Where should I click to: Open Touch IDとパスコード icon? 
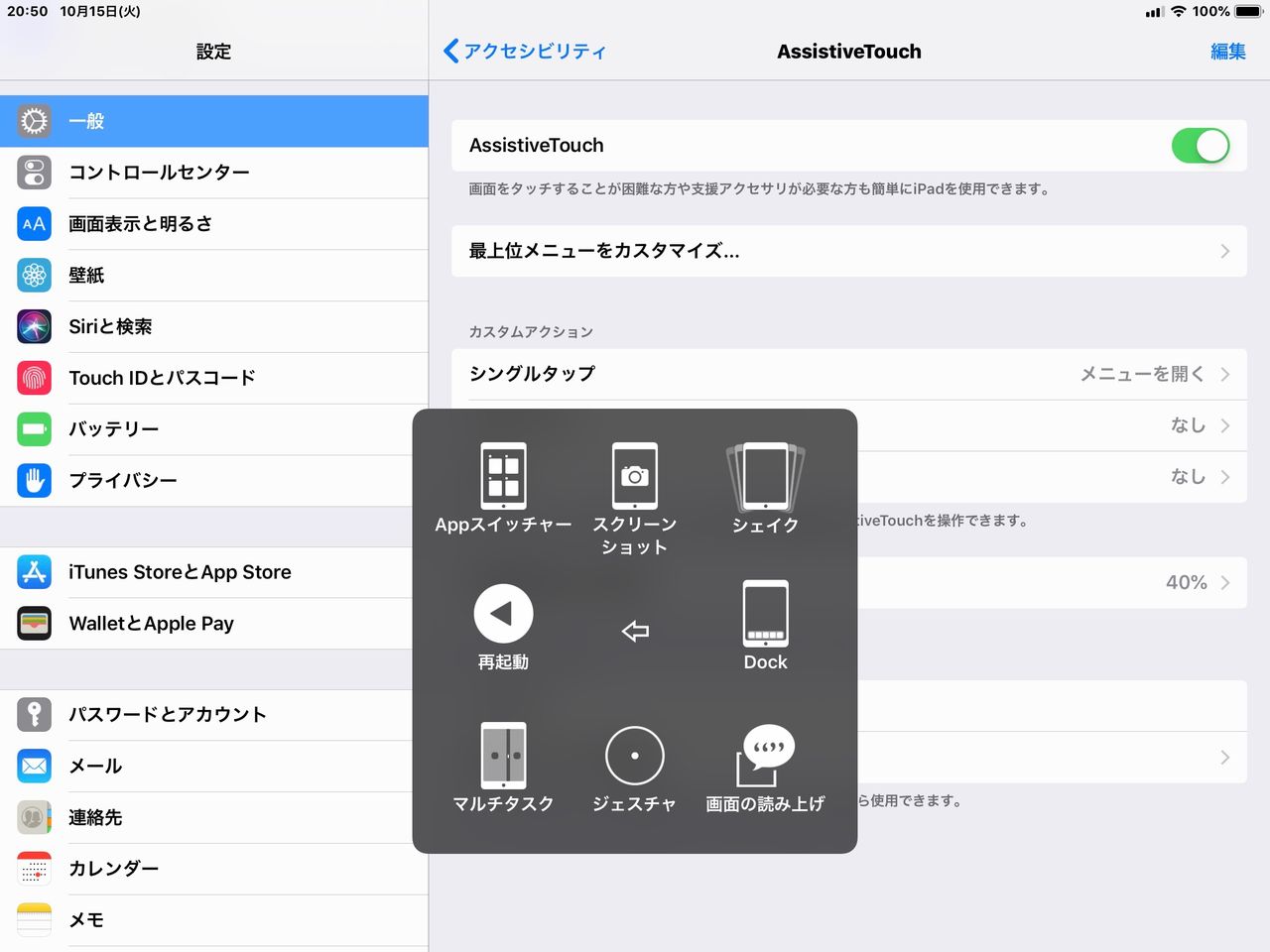click(x=35, y=378)
